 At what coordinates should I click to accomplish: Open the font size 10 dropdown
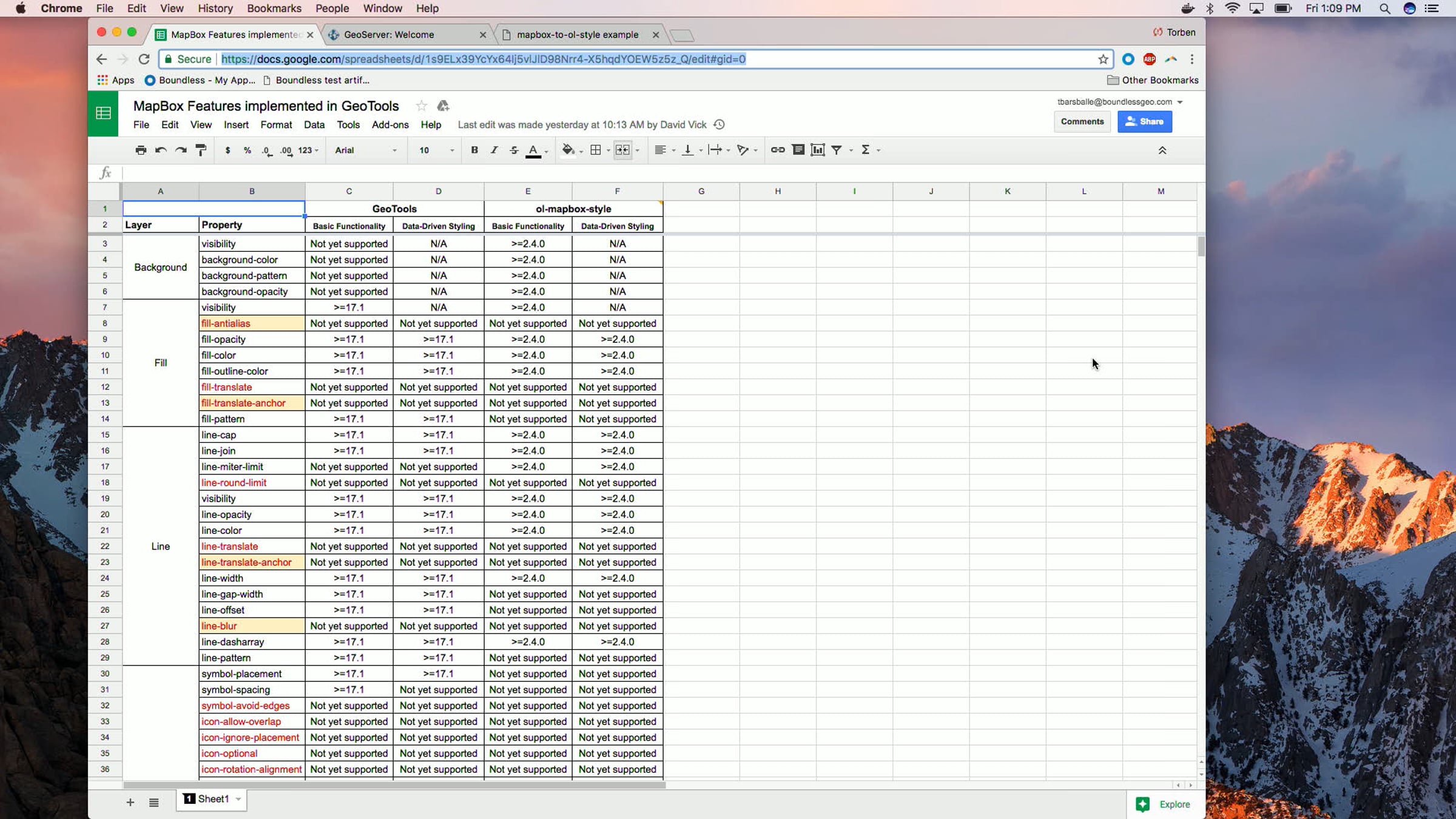pos(436,150)
